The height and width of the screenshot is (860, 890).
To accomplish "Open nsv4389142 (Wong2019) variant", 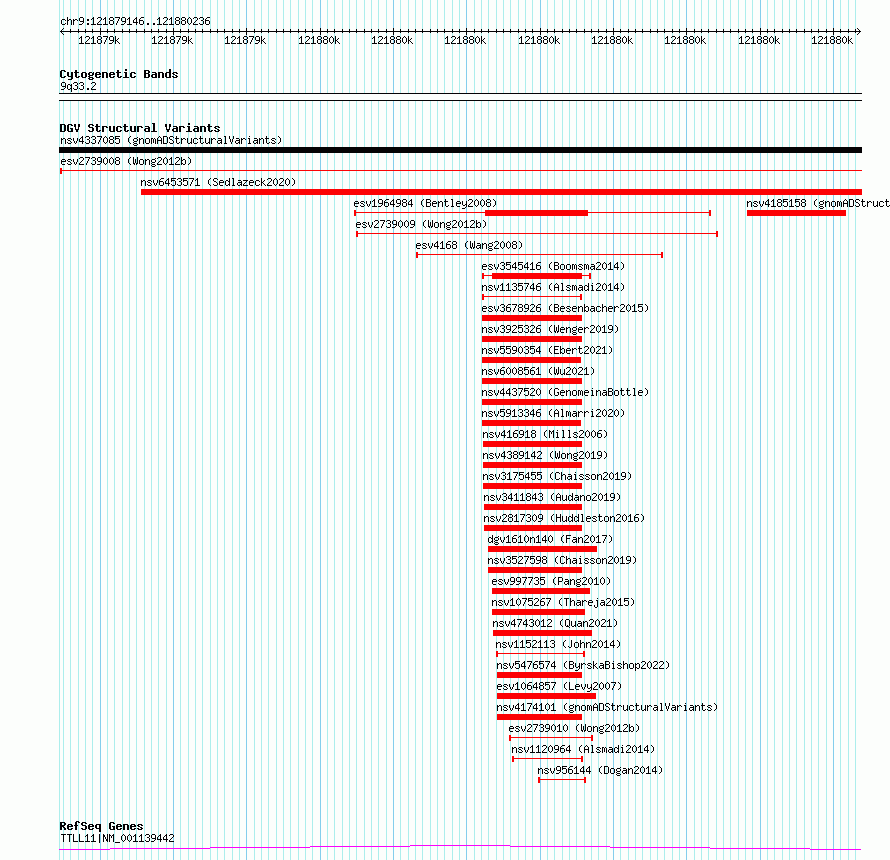I will coord(545,455).
